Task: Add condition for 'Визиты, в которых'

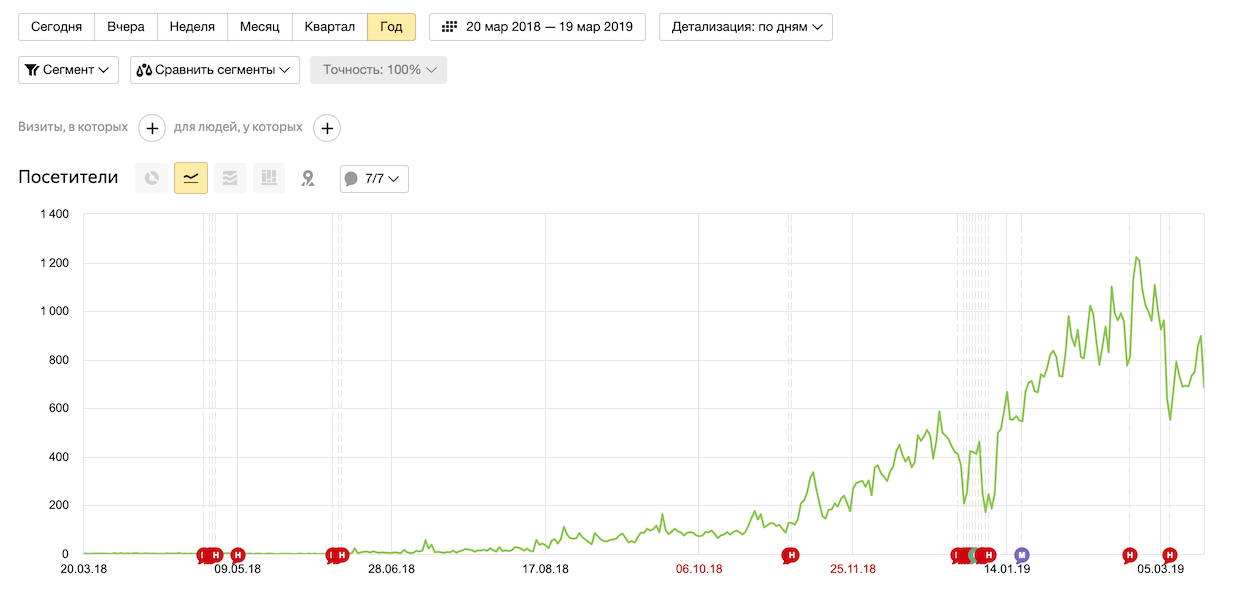Action: pyautogui.click(x=152, y=128)
